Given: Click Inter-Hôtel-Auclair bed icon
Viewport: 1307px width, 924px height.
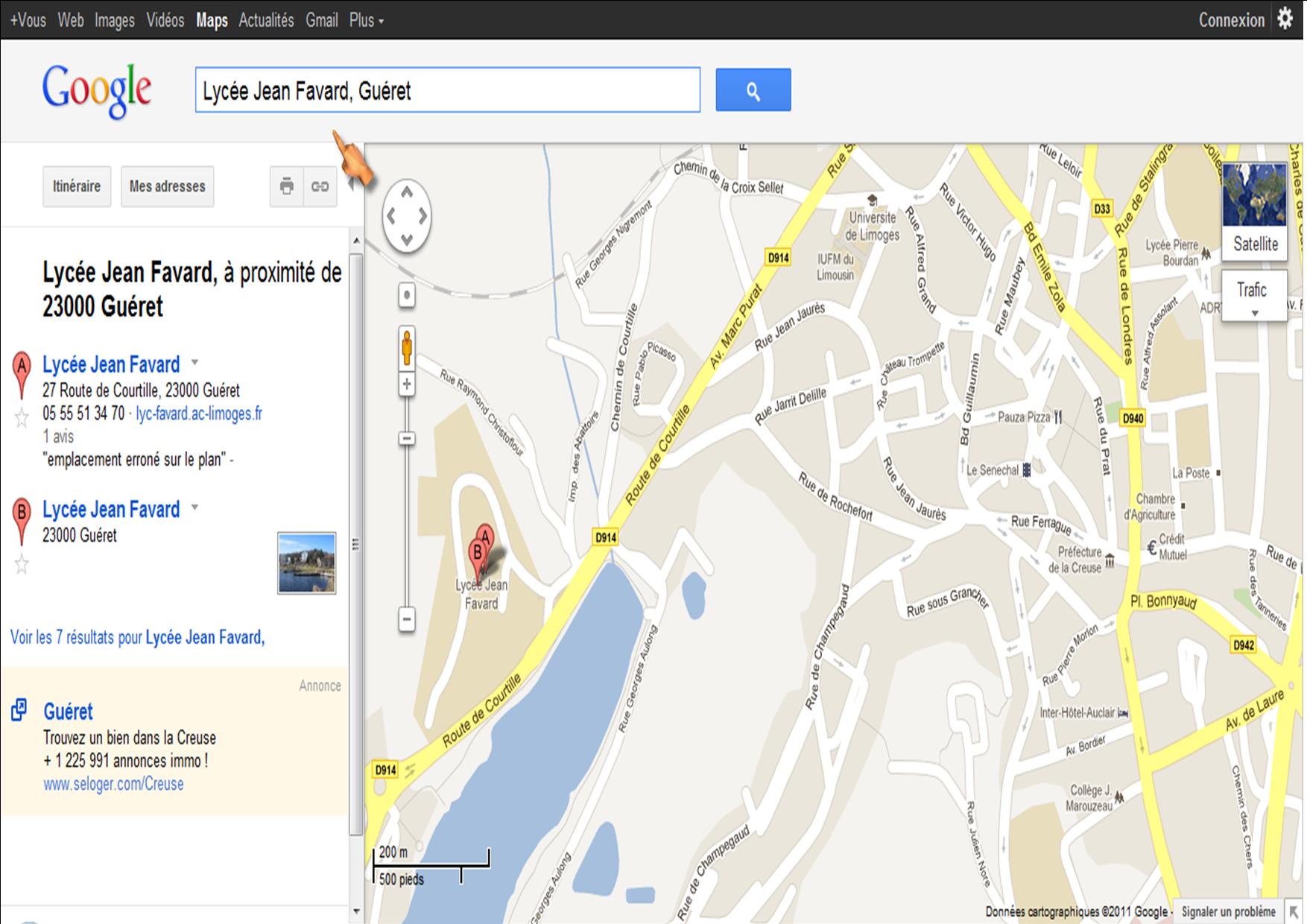Looking at the screenshot, I should 1123,713.
